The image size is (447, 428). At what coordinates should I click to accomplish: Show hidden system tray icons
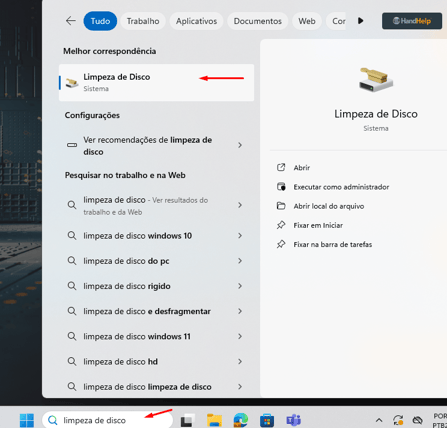(x=379, y=420)
